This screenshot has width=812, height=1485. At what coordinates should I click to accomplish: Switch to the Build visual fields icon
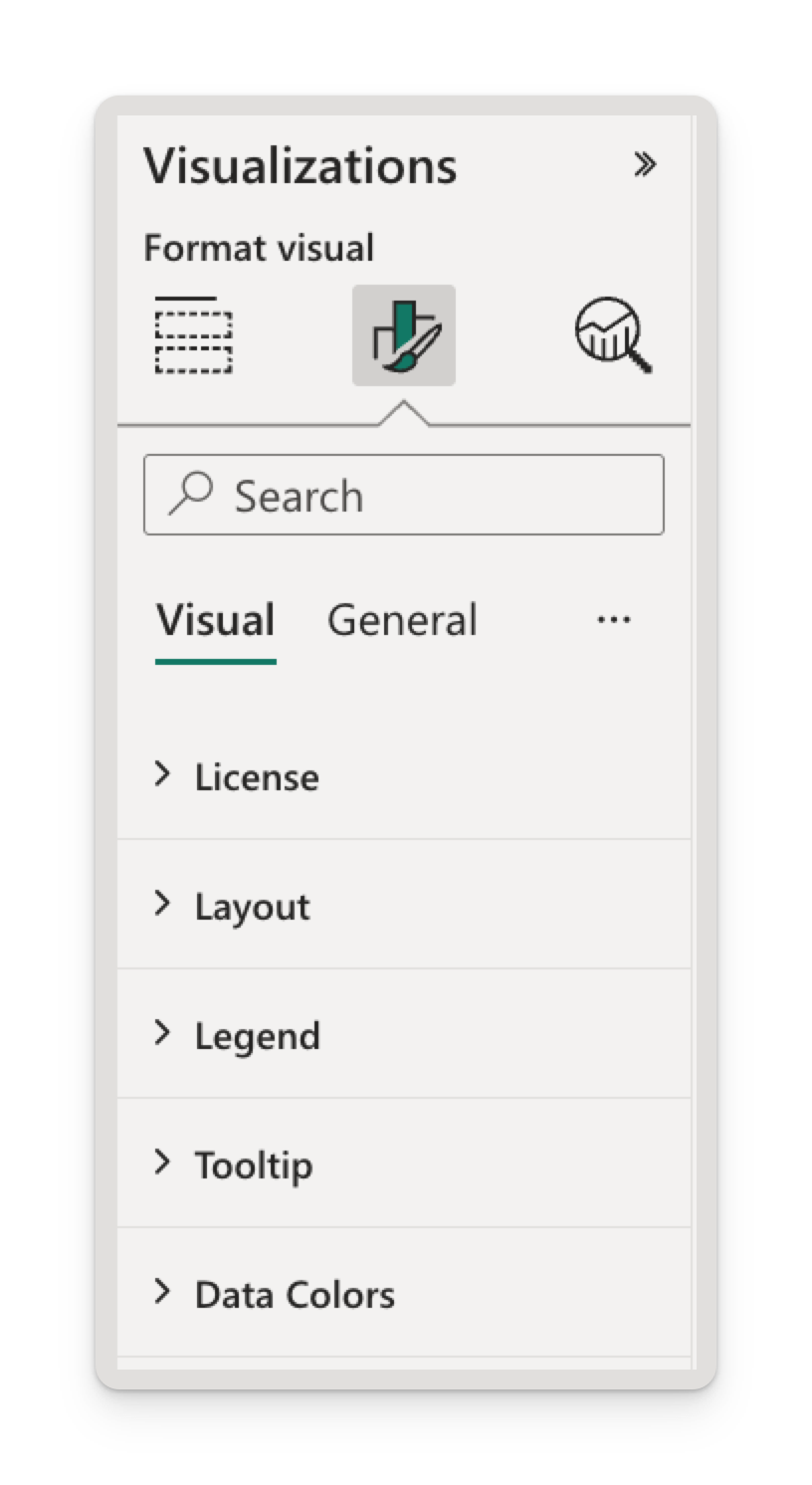(x=193, y=334)
